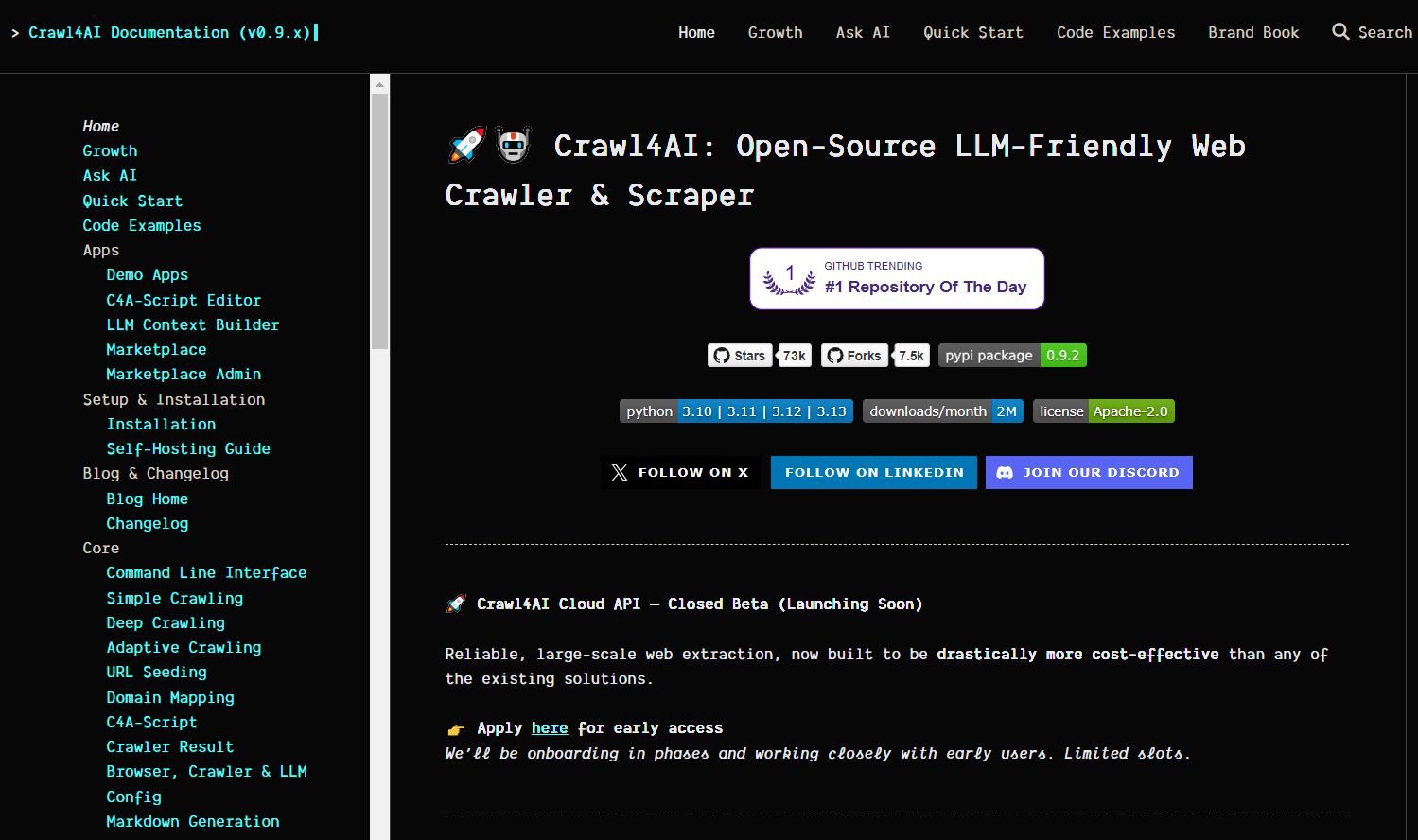Click the 73k stars count
The width and height of the screenshot is (1418, 840).
pyautogui.click(x=795, y=356)
